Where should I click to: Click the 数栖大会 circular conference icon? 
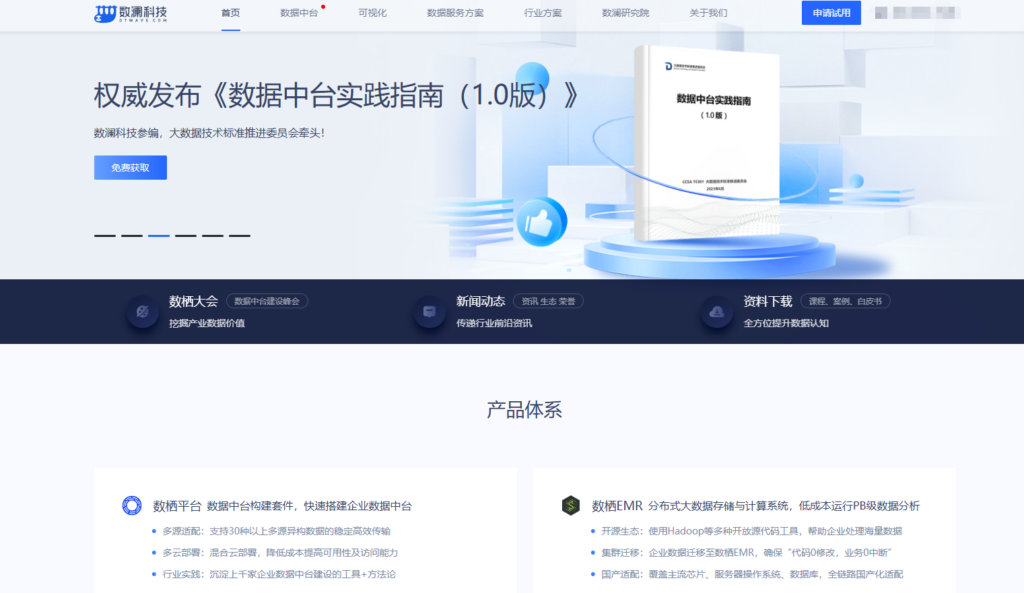coord(141,311)
